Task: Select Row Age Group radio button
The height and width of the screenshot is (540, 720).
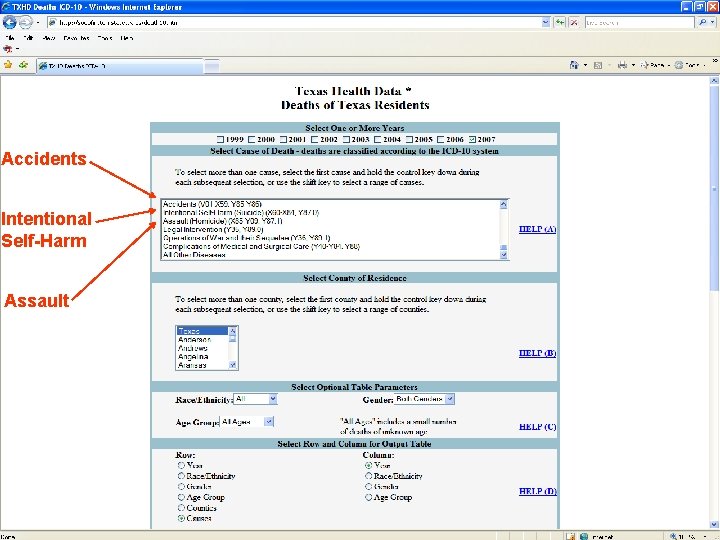Action: click(x=181, y=497)
